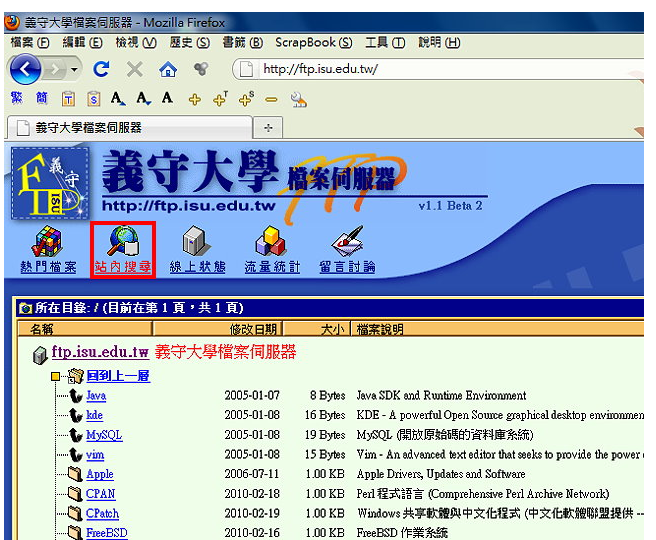This screenshot has height=540, width=656.
Task: Open the 工具 (T) menu
Action: [385, 43]
